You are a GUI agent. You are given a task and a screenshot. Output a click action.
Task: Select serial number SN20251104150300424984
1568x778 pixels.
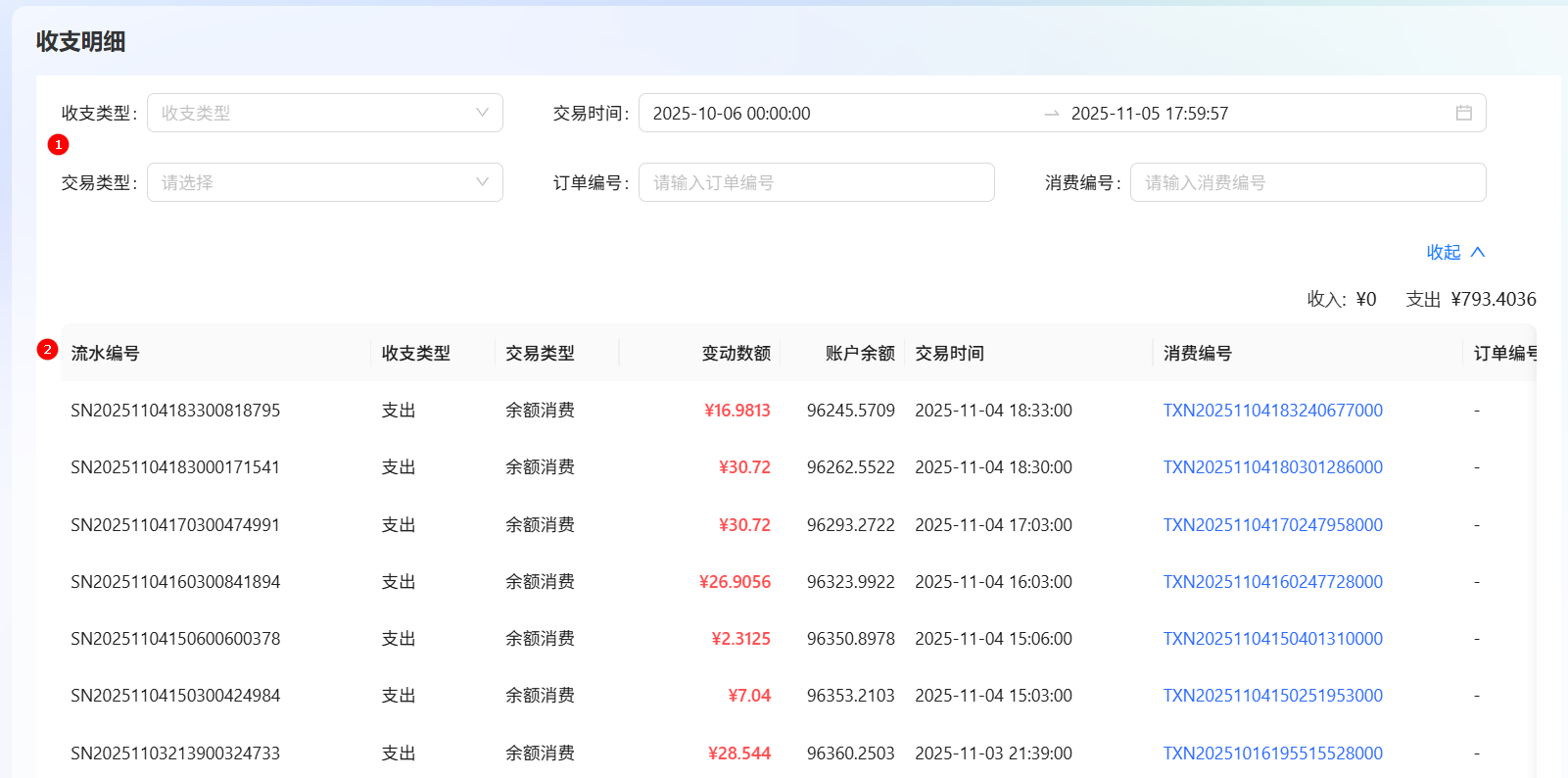(175, 696)
